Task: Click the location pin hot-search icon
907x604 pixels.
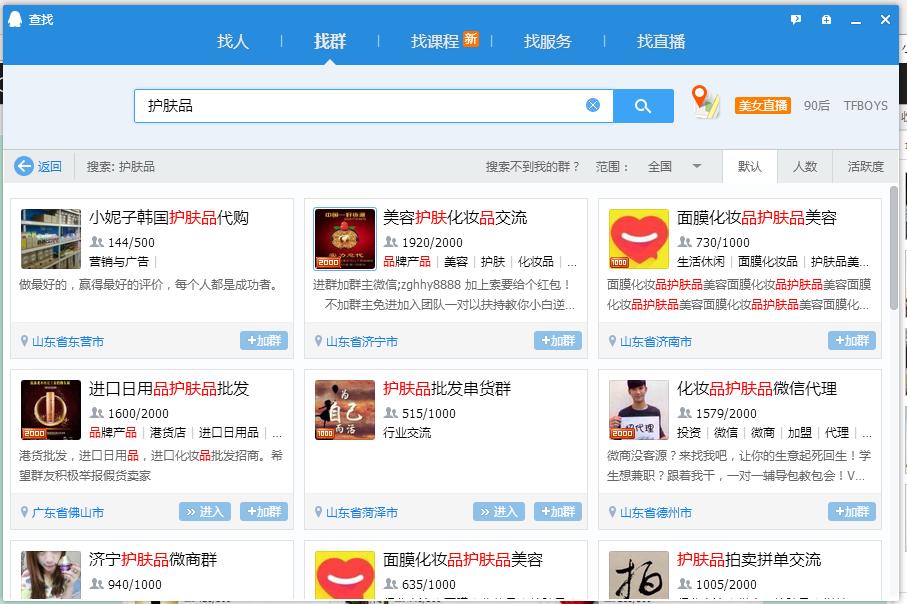Action: point(704,104)
